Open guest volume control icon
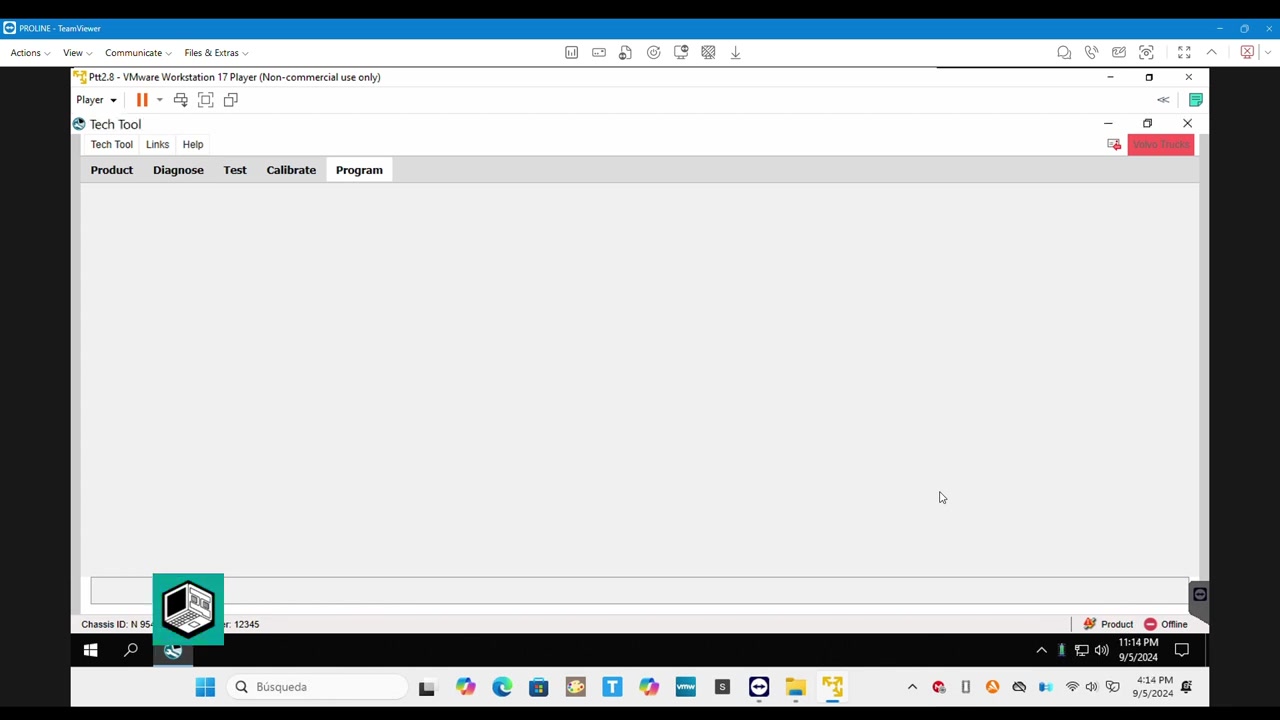 click(x=1101, y=651)
